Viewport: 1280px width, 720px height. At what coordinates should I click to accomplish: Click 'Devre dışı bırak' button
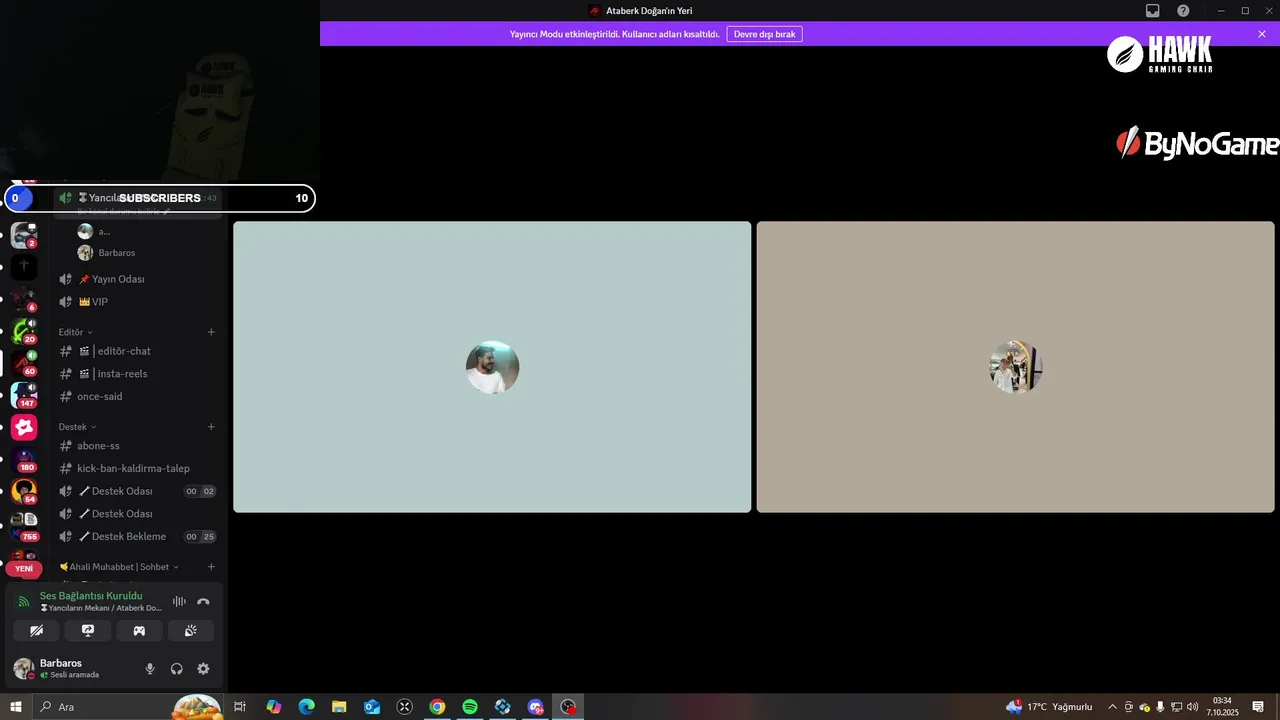764,34
